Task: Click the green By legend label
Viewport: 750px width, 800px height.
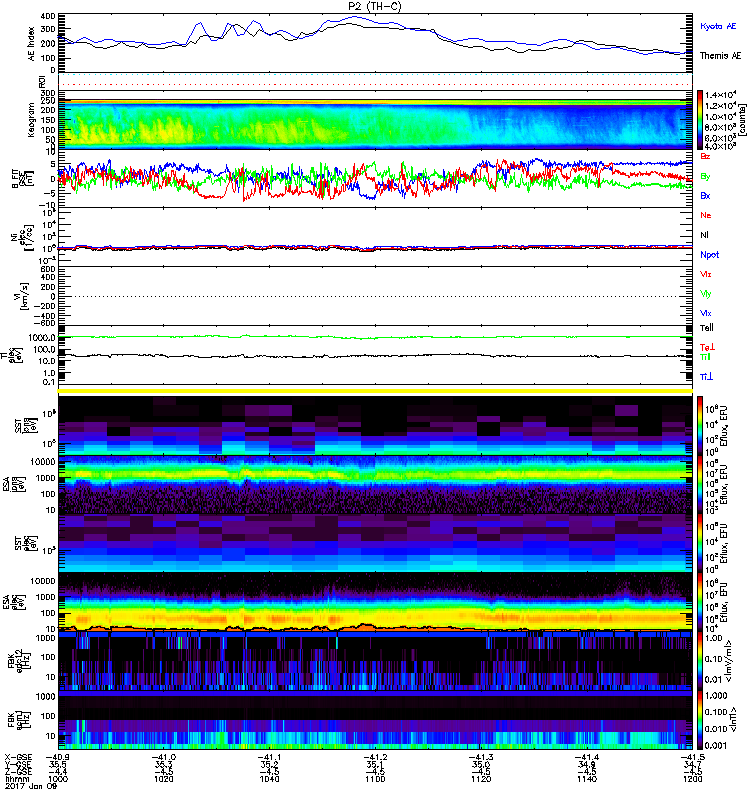Action: [x=705, y=177]
